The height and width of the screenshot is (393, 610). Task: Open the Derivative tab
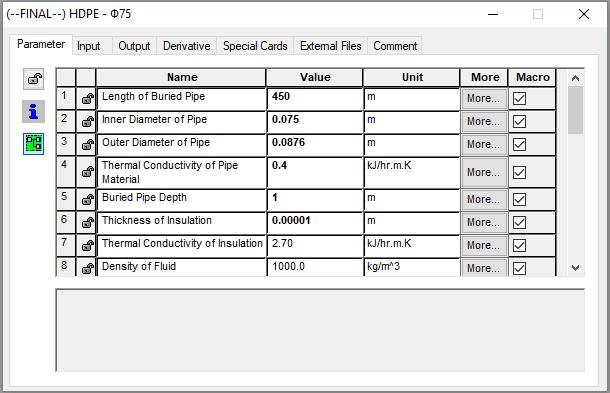[187, 46]
